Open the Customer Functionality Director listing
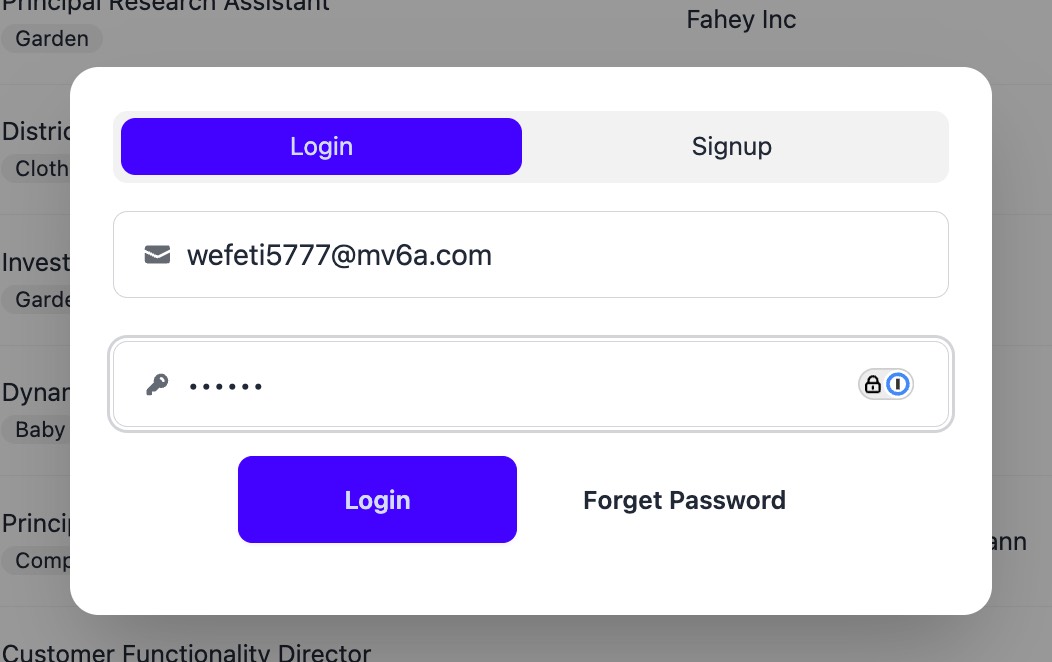This screenshot has width=1052, height=662. (187, 653)
